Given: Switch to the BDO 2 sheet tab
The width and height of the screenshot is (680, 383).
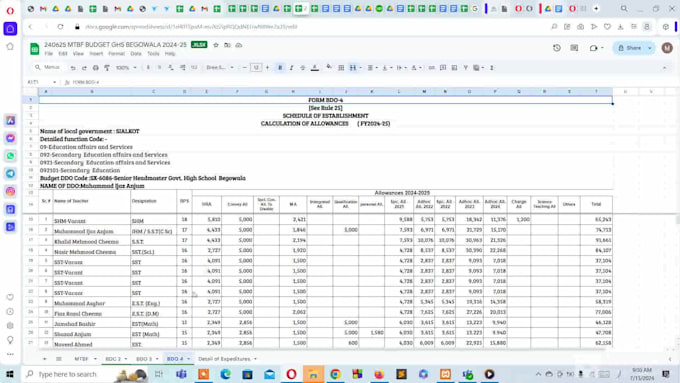Looking at the screenshot, I should pos(113,359).
